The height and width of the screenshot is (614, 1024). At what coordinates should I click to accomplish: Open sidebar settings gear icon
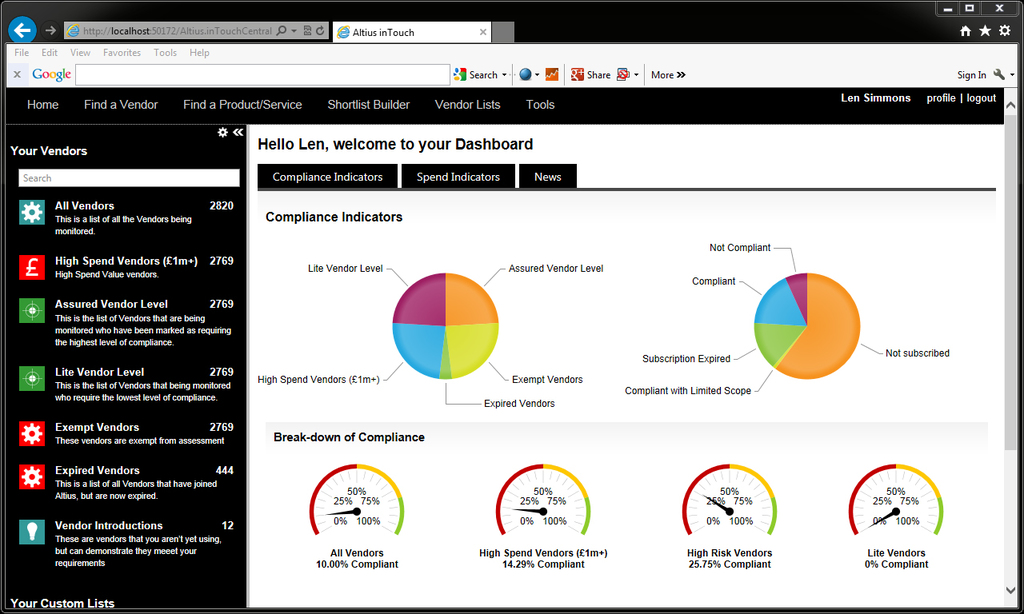tap(223, 132)
